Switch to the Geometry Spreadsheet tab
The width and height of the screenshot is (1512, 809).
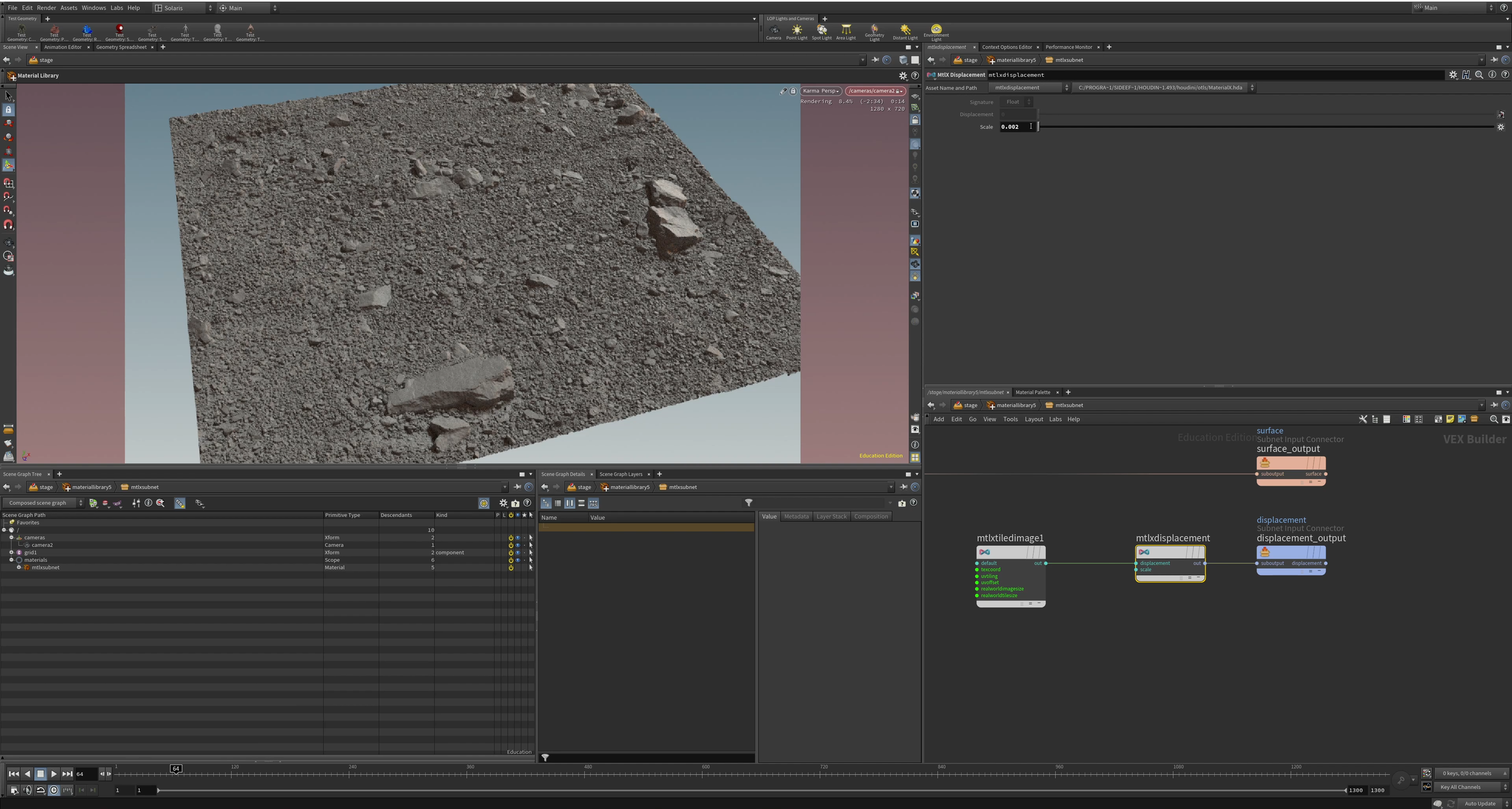[x=121, y=47]
